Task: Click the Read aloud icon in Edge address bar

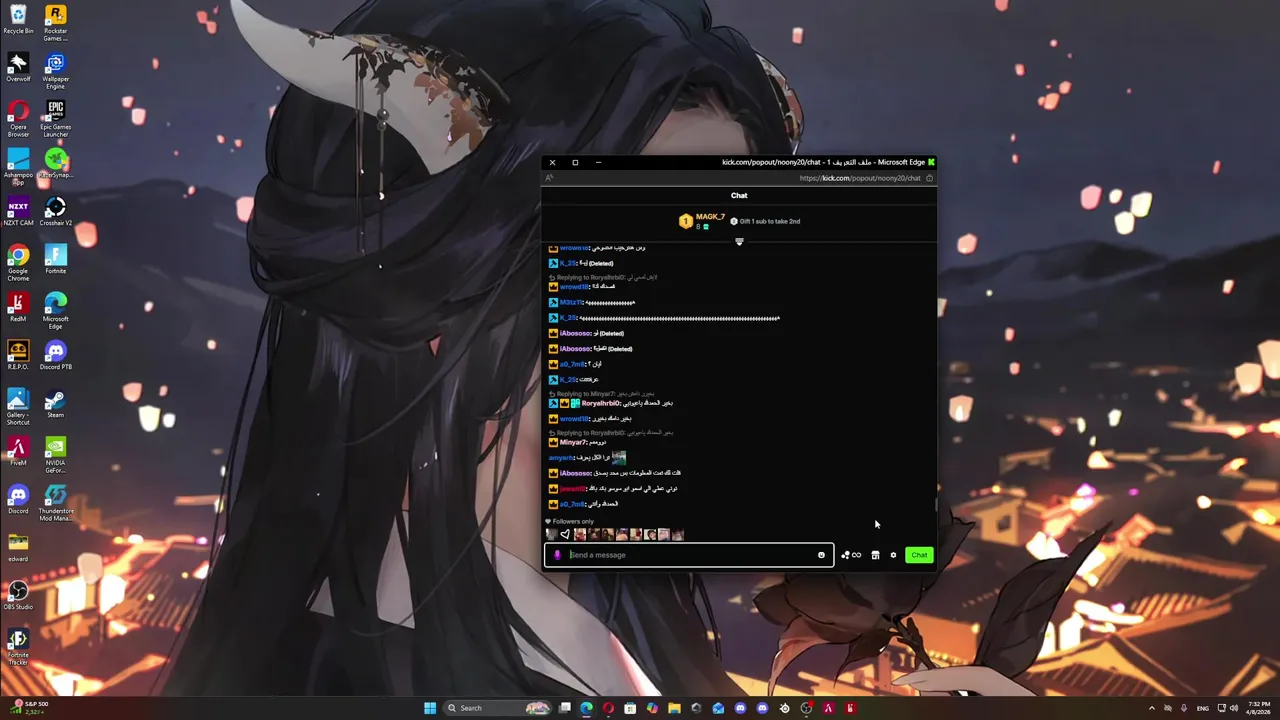Action: pos(549,178)
